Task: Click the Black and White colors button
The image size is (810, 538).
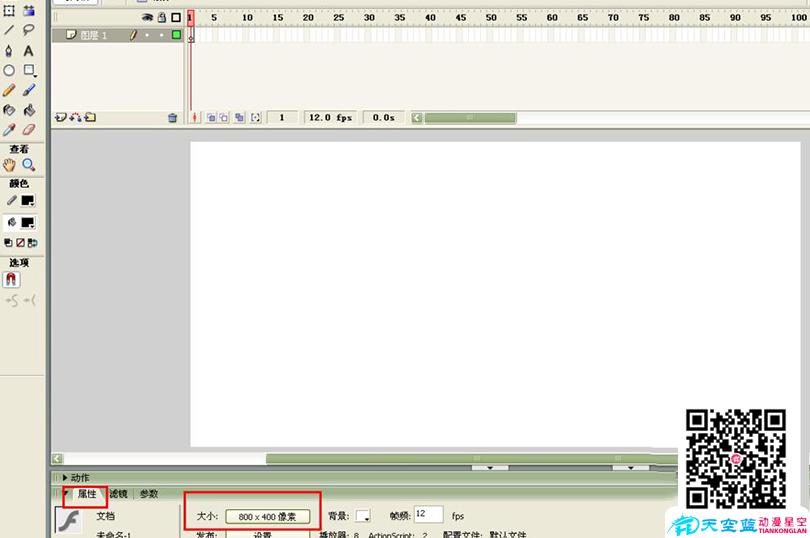Action: (8, 242)
